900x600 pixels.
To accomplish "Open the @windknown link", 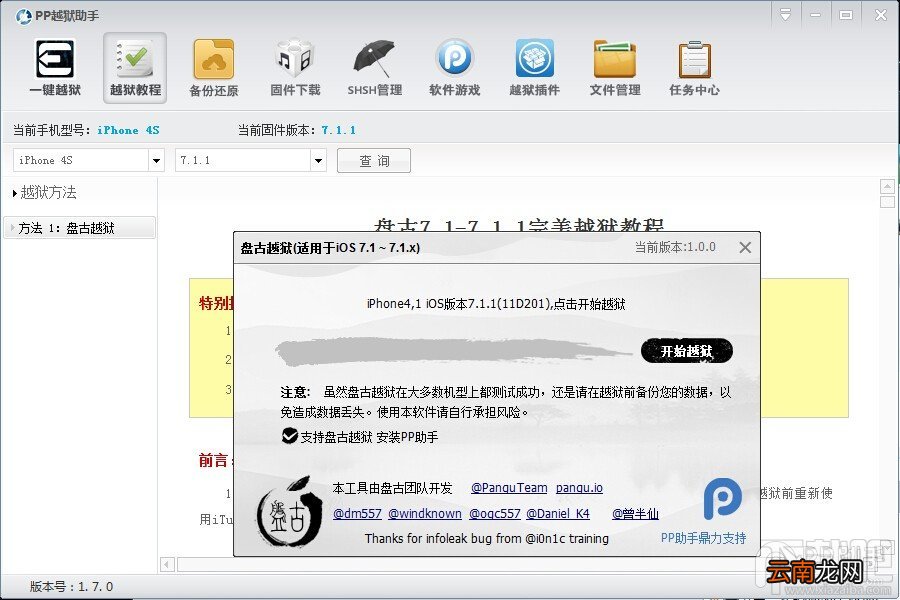I will point(425,514).
